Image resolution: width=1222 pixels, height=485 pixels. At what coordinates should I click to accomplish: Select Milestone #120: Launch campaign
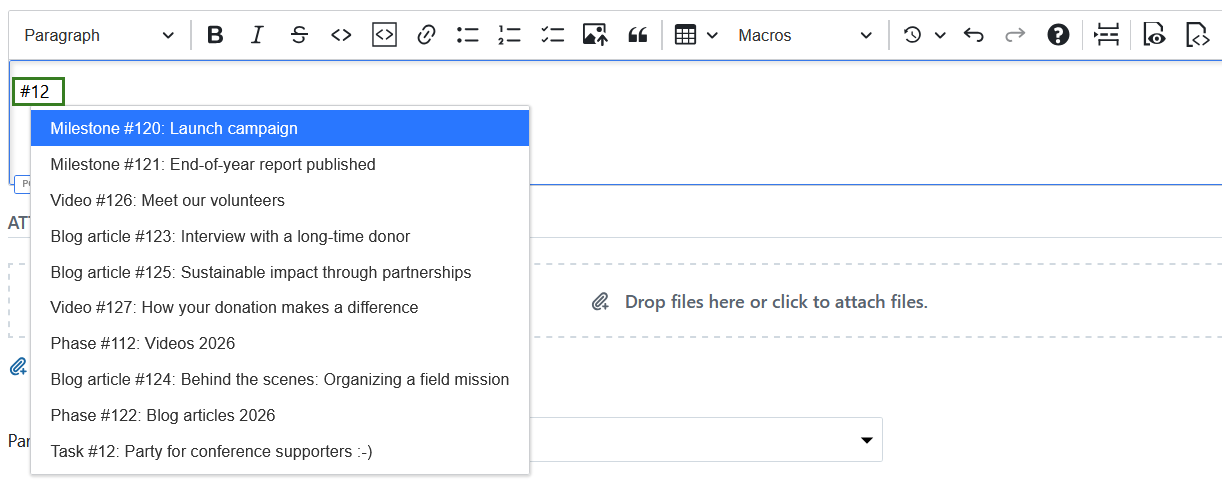click(x=280, y=128)
